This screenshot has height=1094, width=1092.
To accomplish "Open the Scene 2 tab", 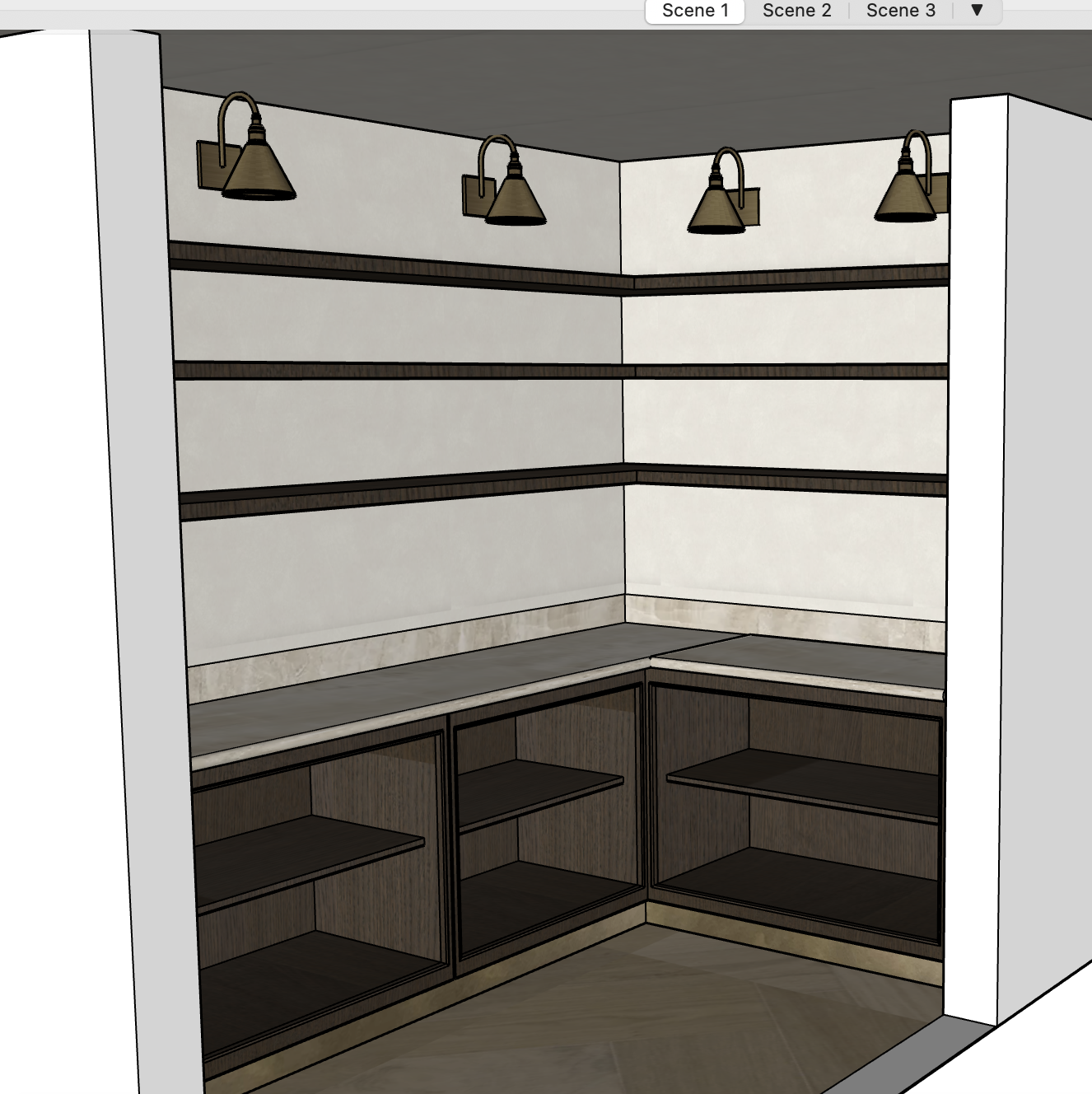I will point(796,11).
